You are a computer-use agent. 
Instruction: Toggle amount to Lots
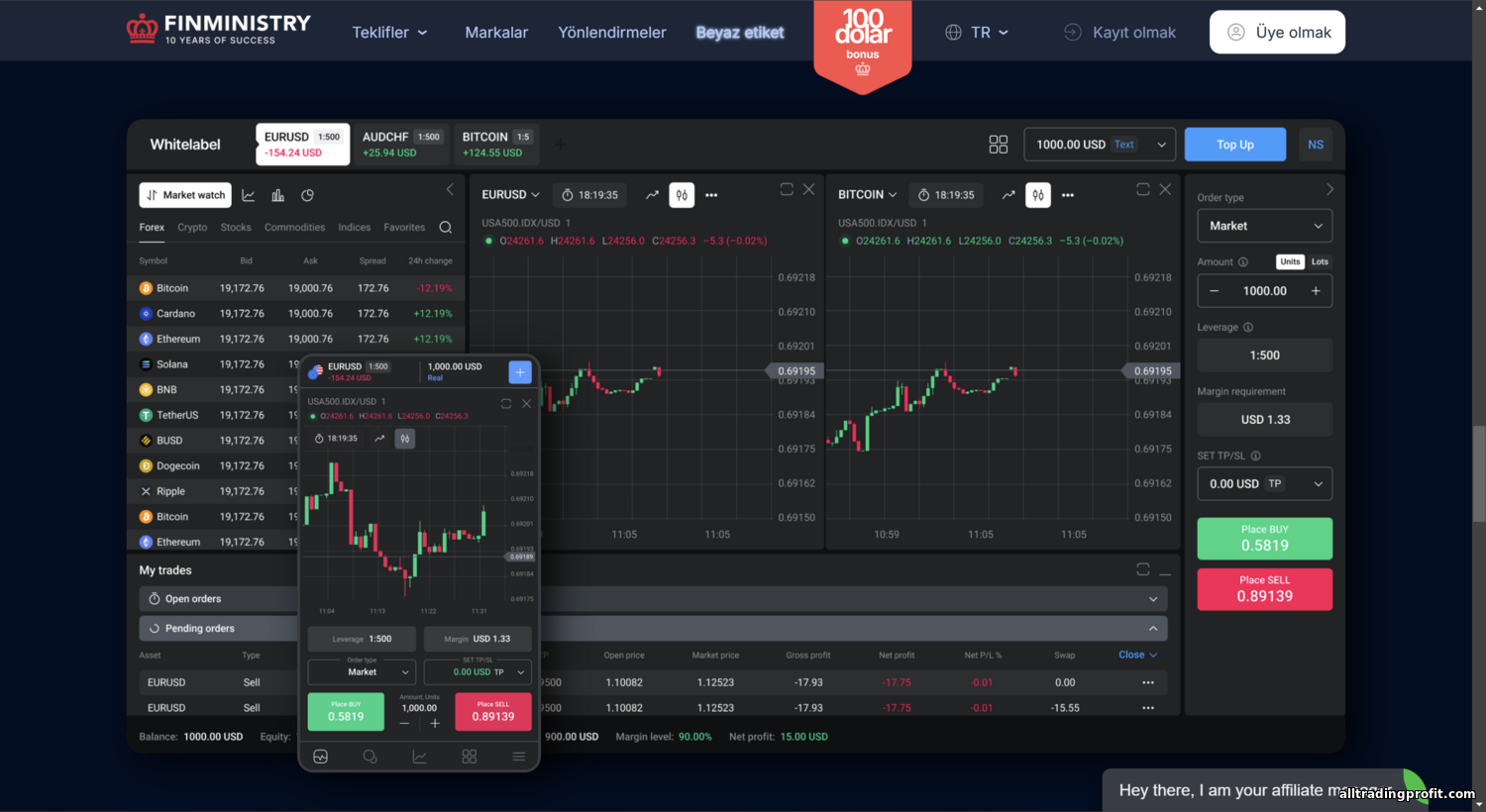click(1320, 261)
